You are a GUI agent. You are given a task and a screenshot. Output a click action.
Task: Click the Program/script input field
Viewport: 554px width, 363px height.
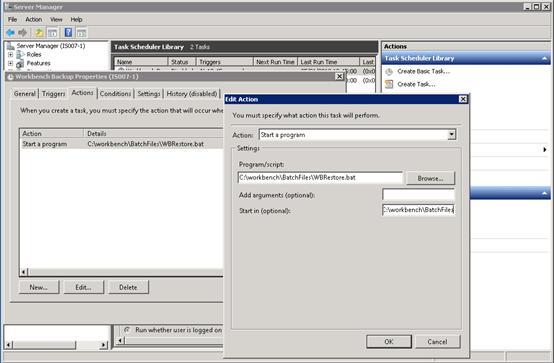point(320,177)
